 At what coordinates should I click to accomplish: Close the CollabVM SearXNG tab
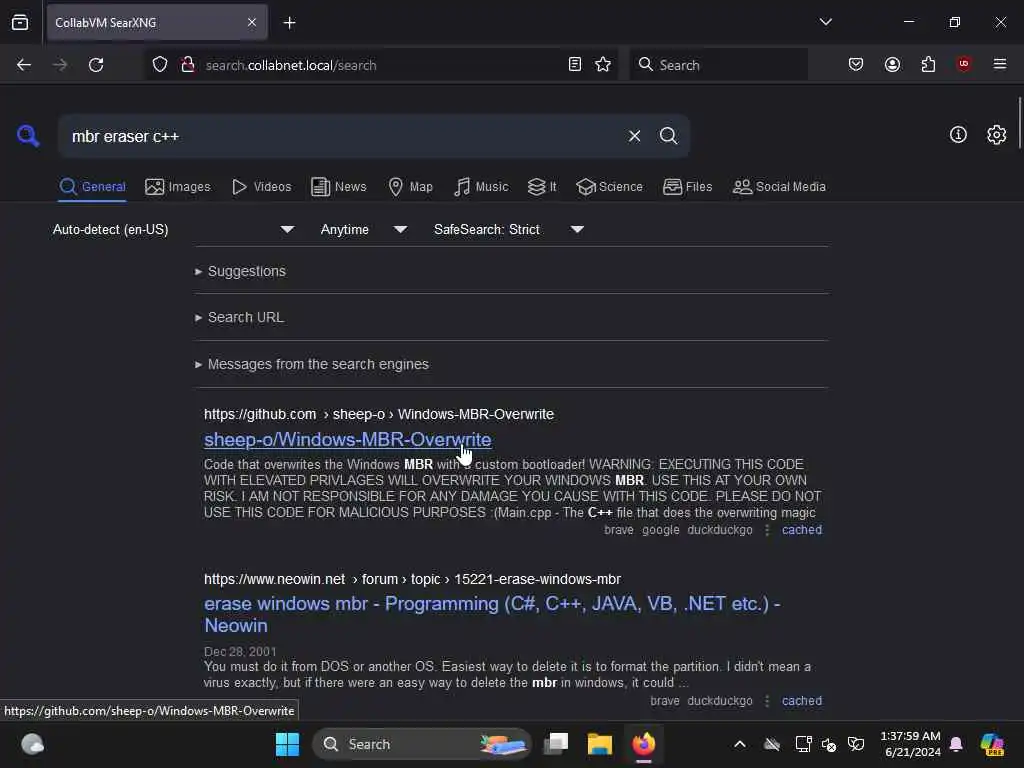pyautogui.click(x=251, y=22)
